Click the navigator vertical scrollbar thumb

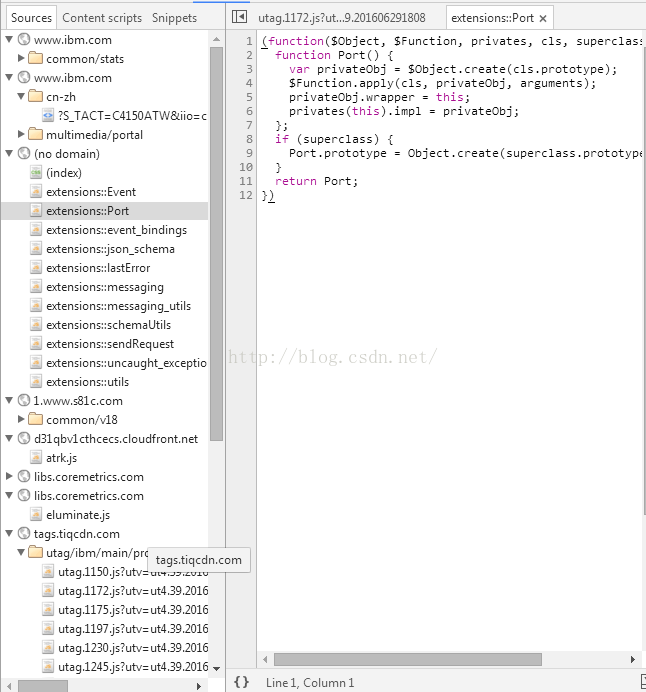(x=216, y=244)
